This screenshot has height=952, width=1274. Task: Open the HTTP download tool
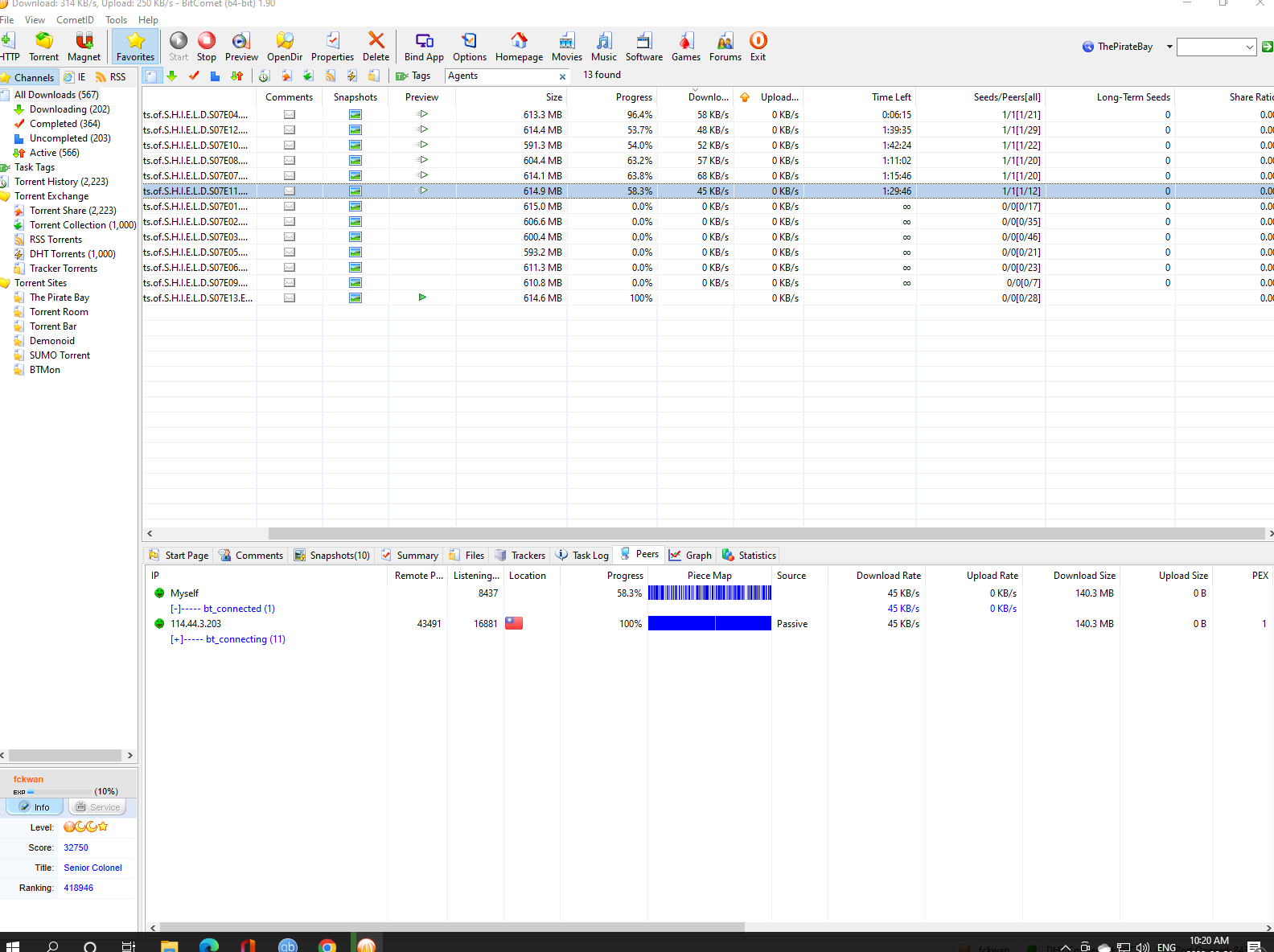[x=10, y=47]
